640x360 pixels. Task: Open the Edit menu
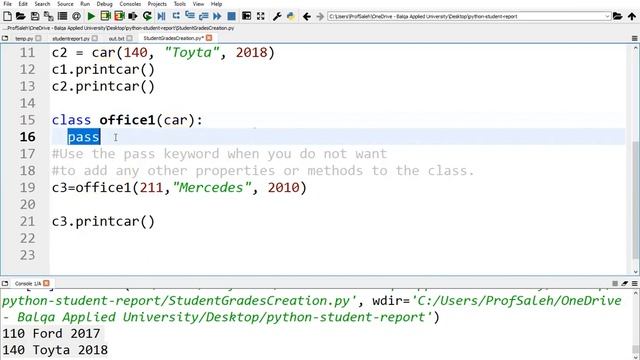(x=23, y=4)
